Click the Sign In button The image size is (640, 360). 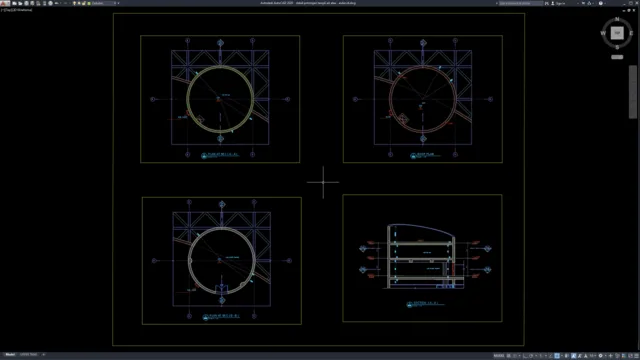tap(558, 3)
